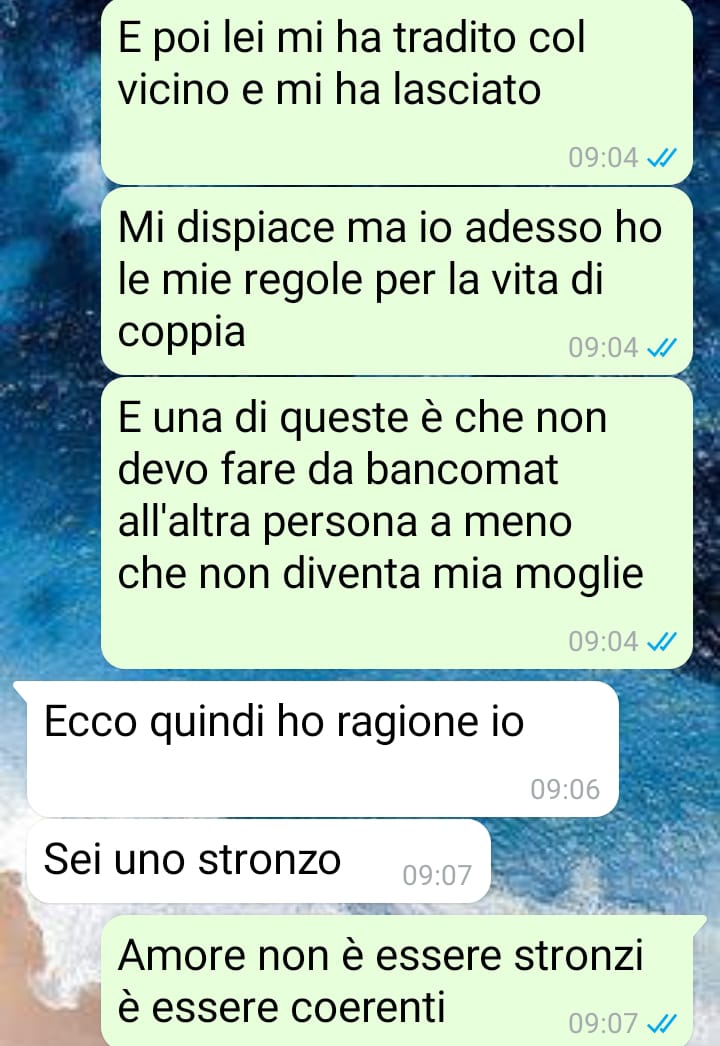The height and width of the screenshot is (1046, 720).
Task: Select the message "Mi dispiace ma io adesso"
Action: pyautogui.click(x=396, y=282)
